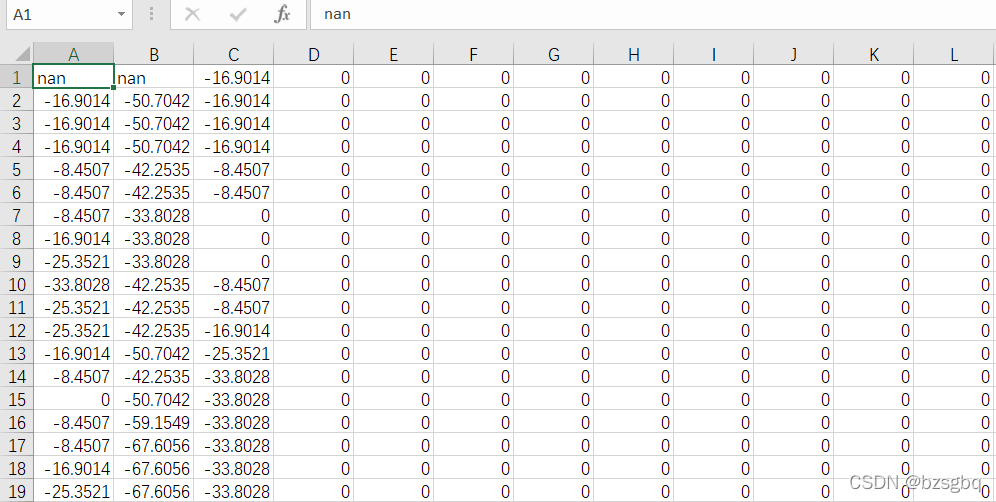Select row 15 header
This screenshot has width=996, height=502.
17,399
